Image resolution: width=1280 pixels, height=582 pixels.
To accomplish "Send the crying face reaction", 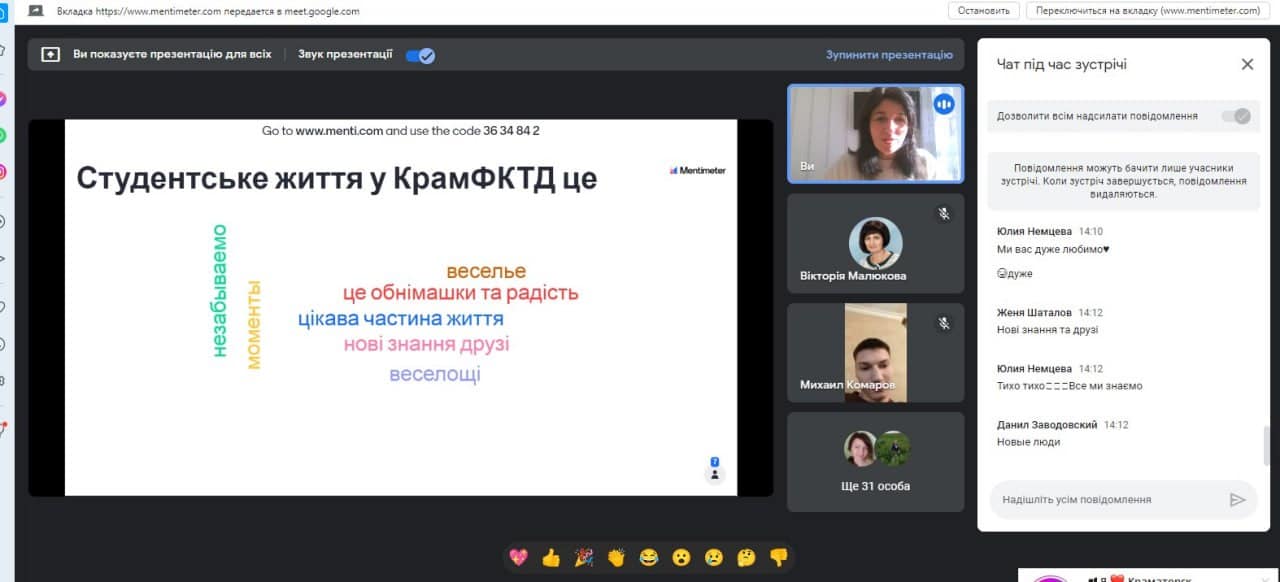I will click(714, 557).
